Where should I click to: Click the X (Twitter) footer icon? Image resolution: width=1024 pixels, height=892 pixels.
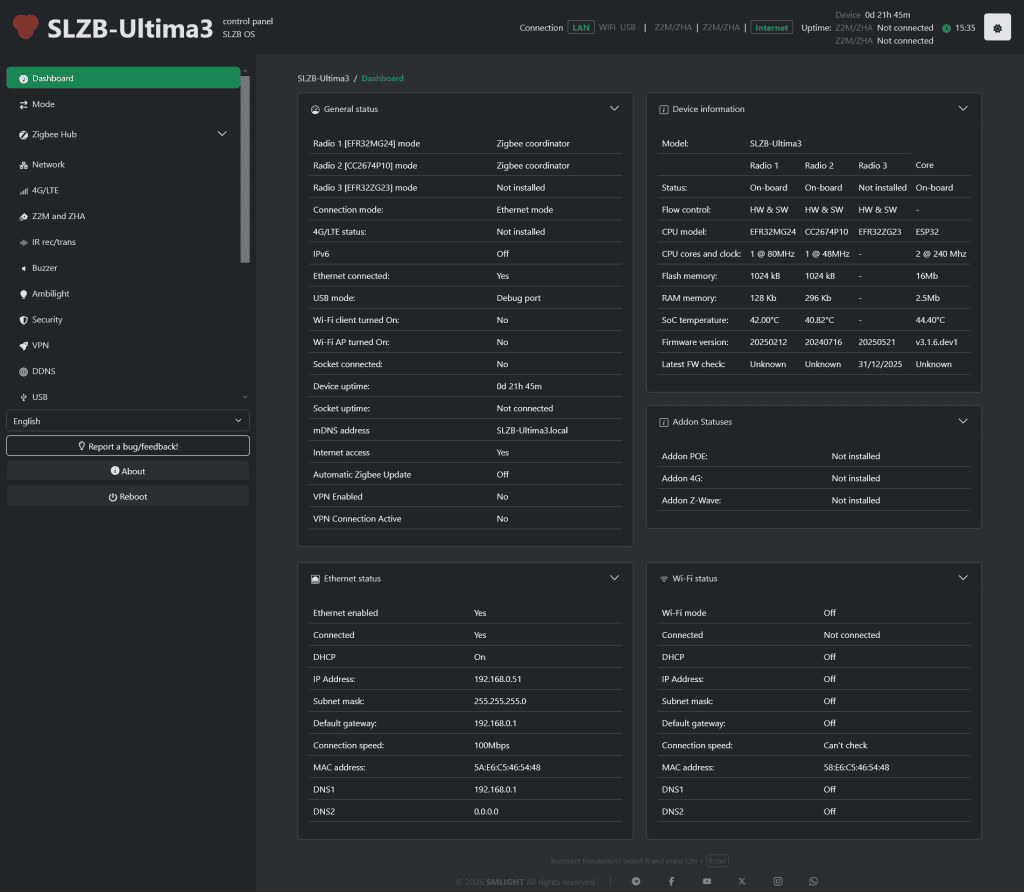[x=742, y=881]
